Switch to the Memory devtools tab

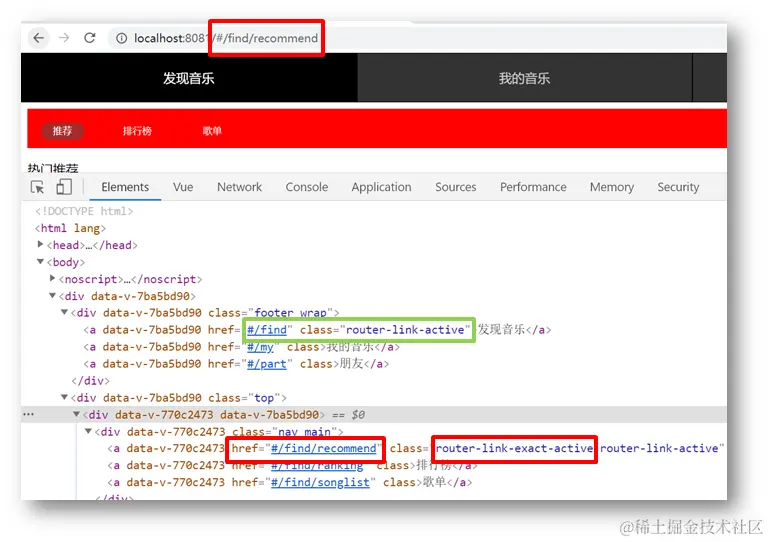point(612,187)
